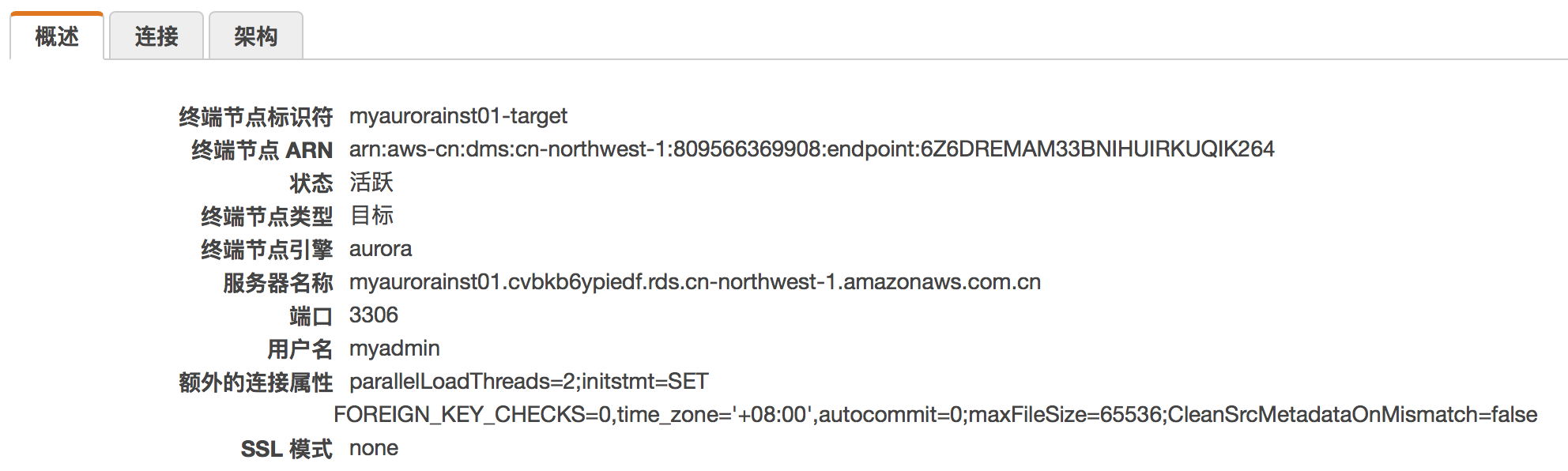The height and width of the screenshot is (471, 1568).
Task: Switch to the 概述 tab
Action: tap(57, 36)
